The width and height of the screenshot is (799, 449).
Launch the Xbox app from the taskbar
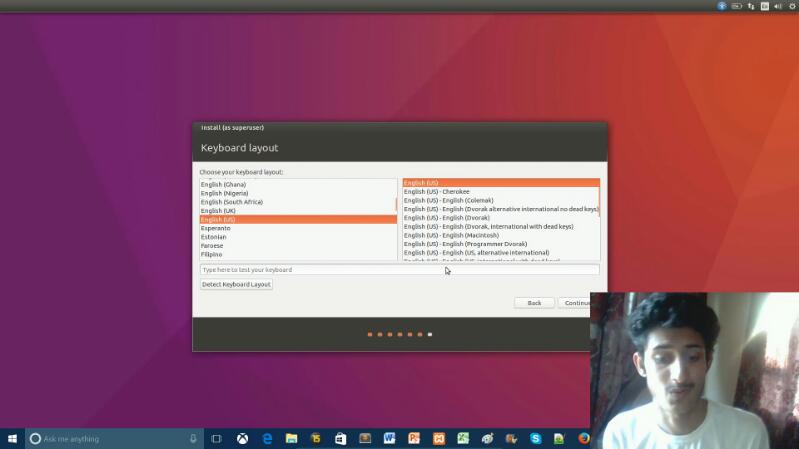click(x=243, y=438)
